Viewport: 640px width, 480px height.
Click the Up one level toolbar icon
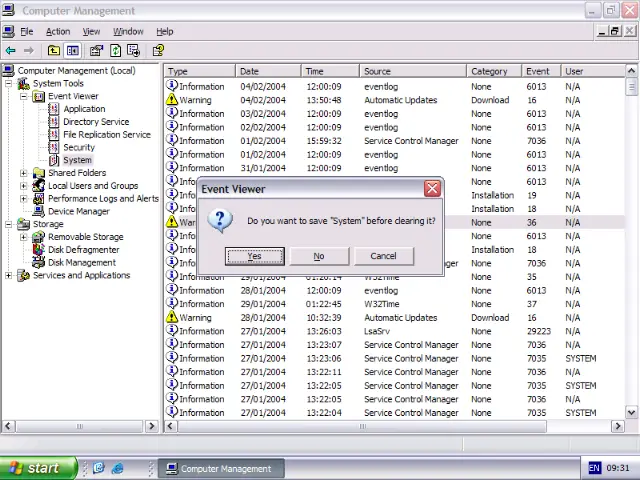[54, 51]
